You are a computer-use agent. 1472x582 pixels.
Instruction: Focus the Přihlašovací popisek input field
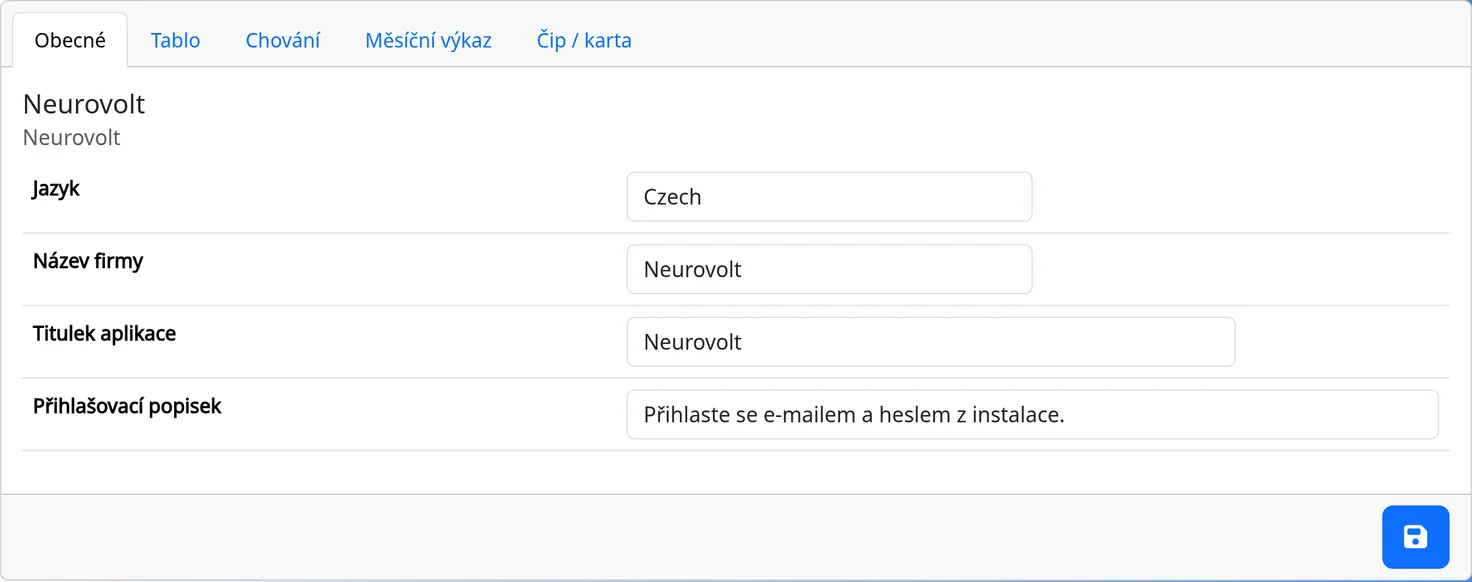[1032, 414]
